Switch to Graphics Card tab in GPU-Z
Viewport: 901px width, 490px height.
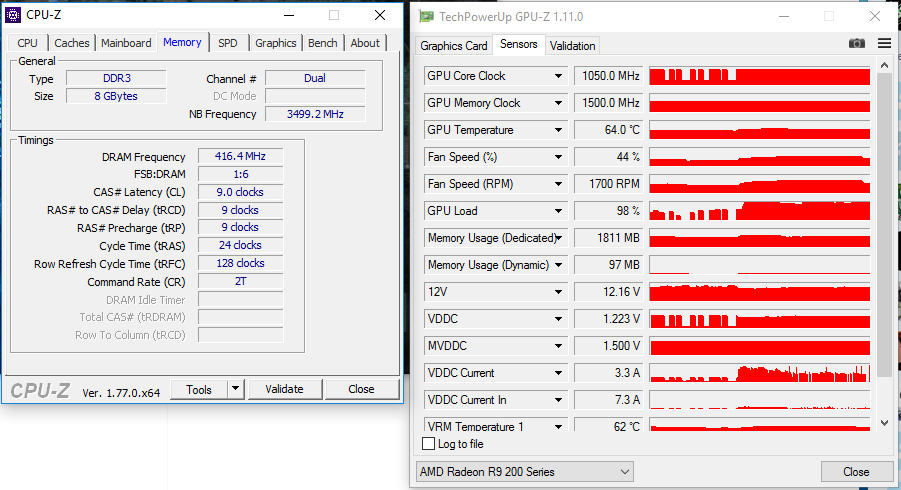click(x=453, y=46)
